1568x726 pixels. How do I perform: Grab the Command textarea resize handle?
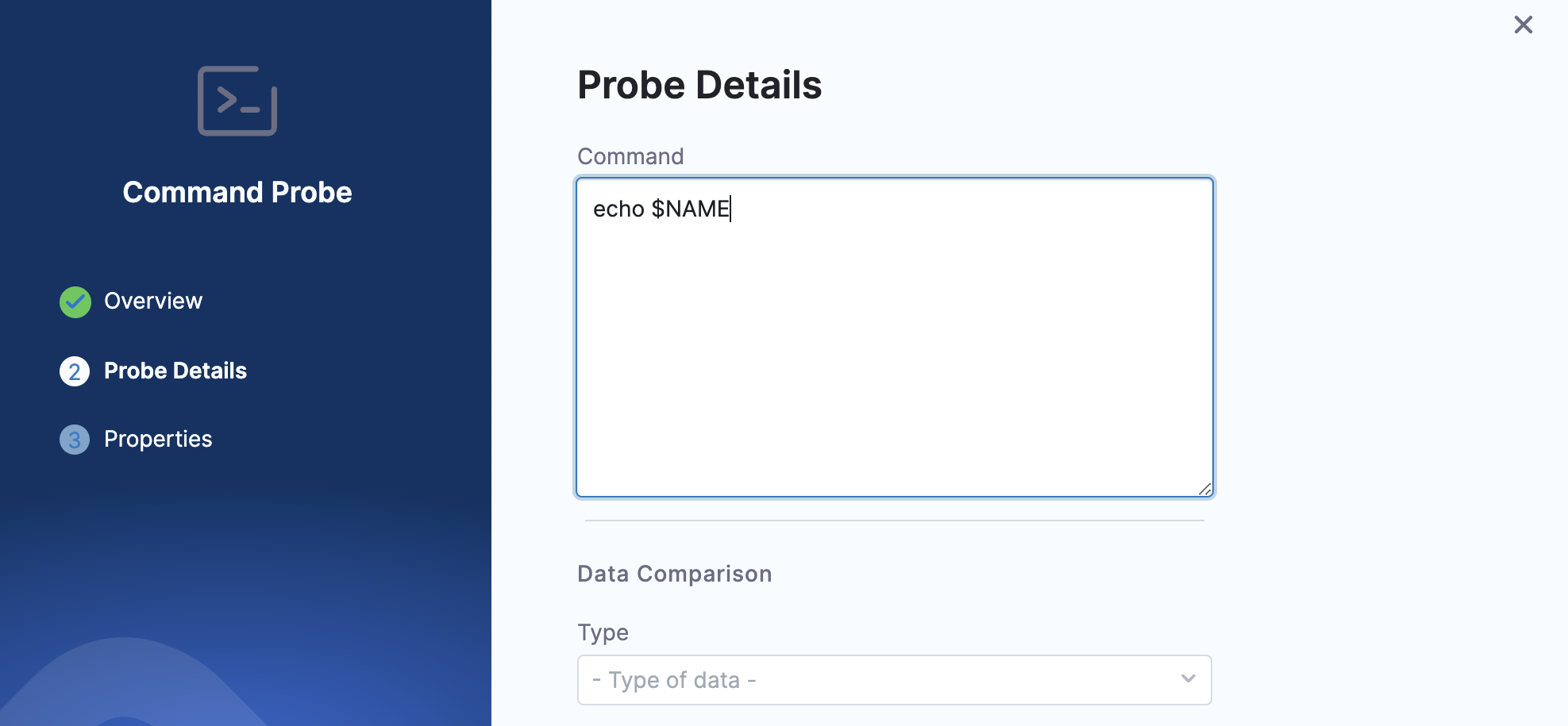point(1204,489)
